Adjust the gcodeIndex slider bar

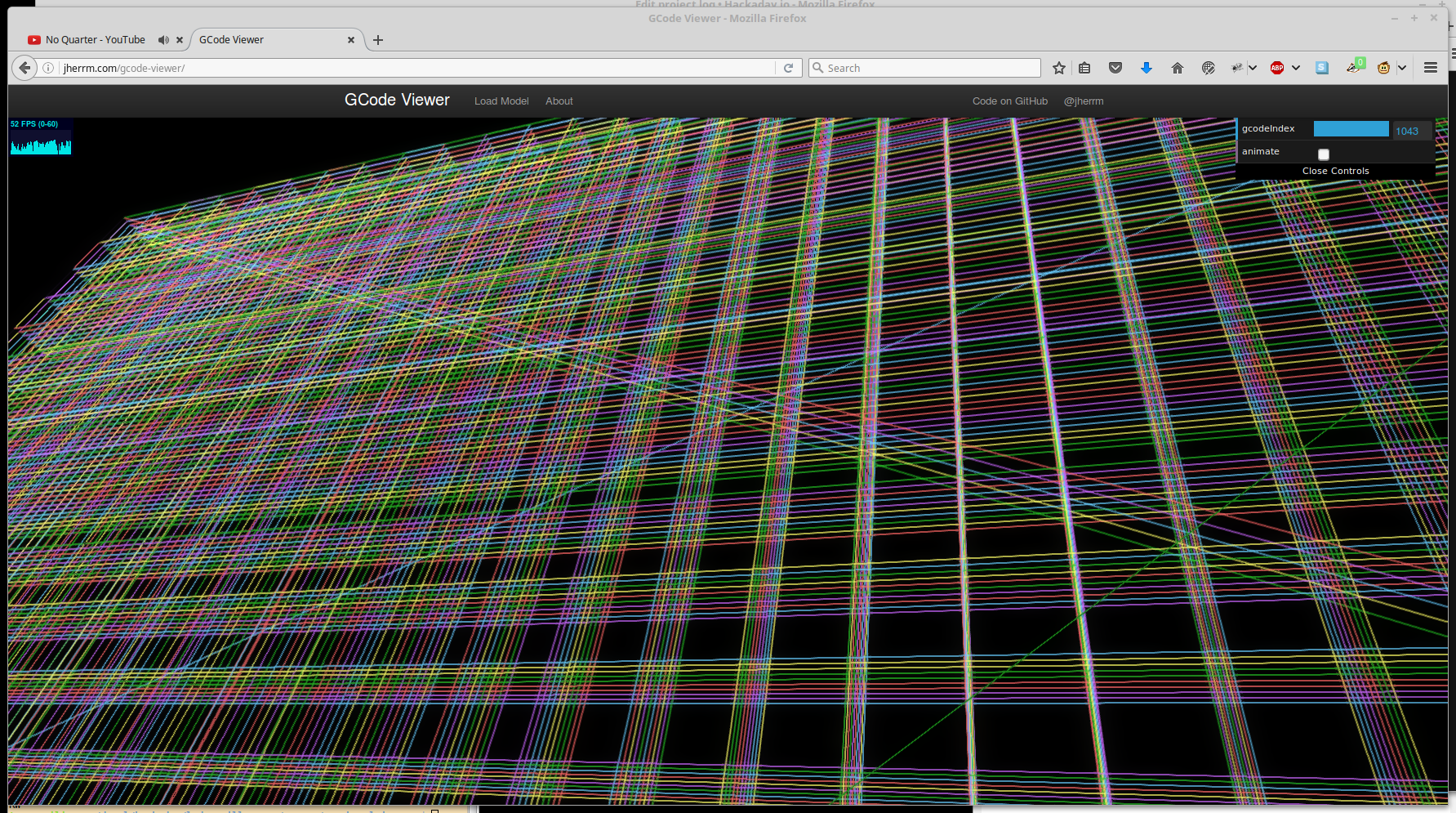[x=1351, y=129]
